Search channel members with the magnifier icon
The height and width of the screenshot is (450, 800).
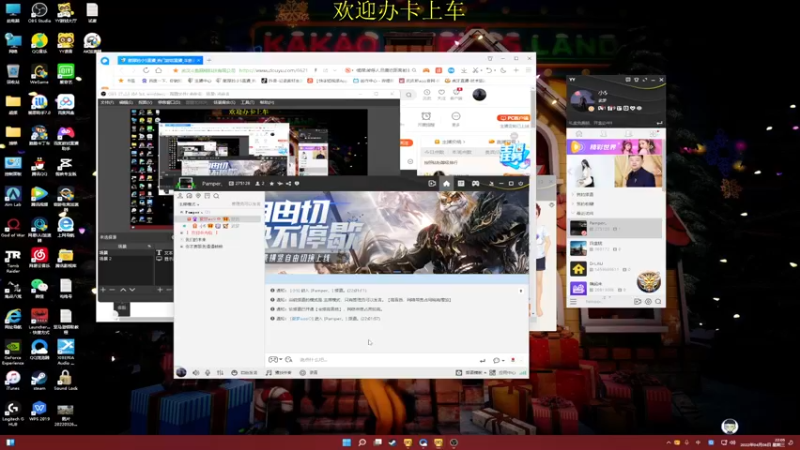[216, 196]
